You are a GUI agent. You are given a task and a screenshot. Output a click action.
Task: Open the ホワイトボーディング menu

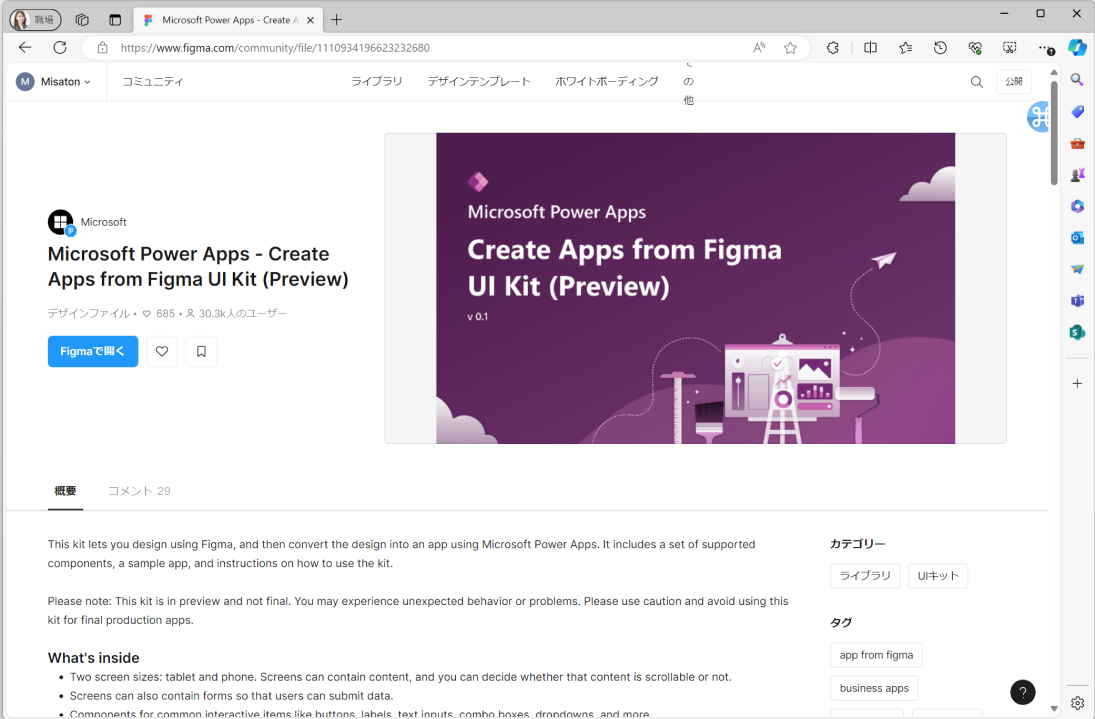point(607,82)
